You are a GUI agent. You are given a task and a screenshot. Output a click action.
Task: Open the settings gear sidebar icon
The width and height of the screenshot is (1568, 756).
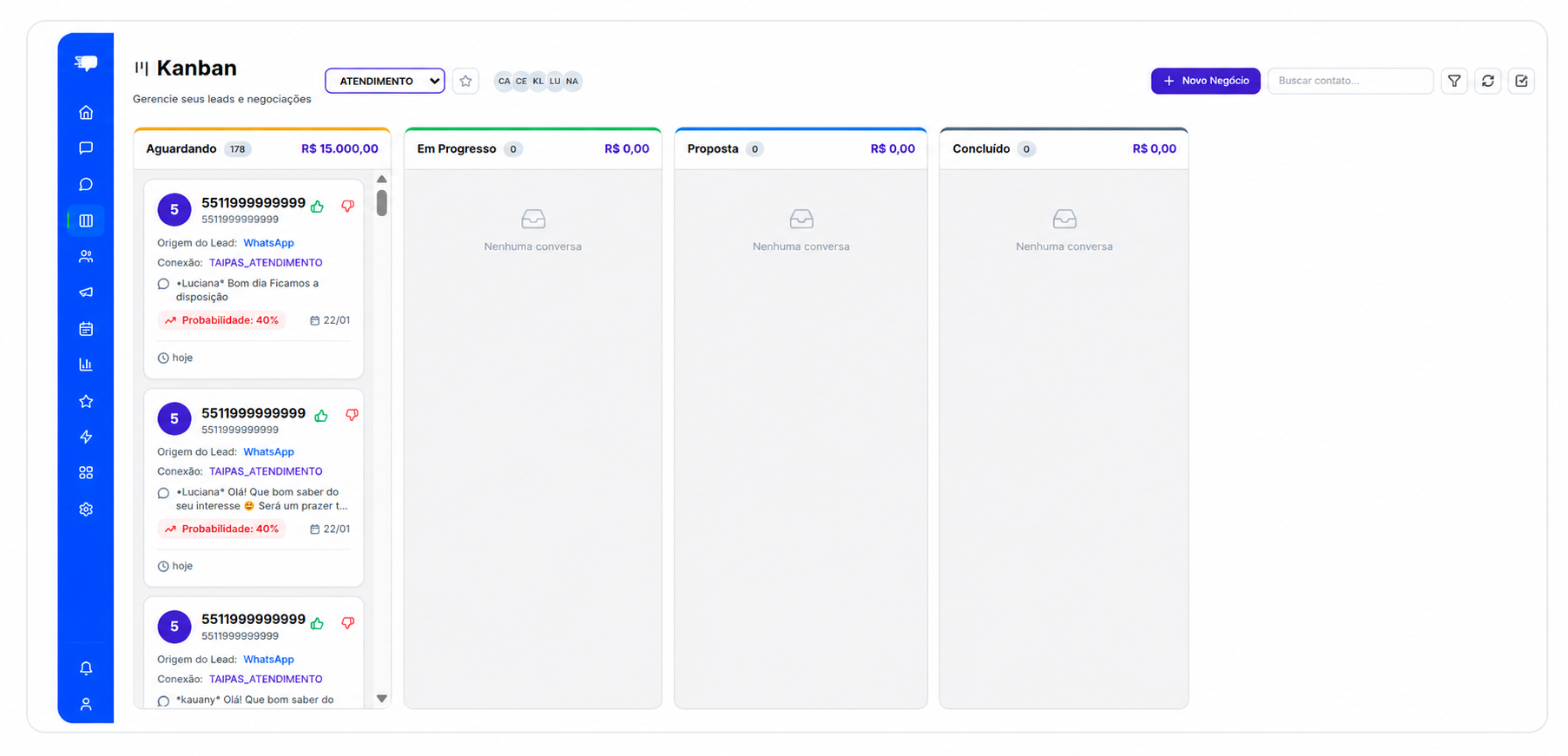click(x=86, y=509)
